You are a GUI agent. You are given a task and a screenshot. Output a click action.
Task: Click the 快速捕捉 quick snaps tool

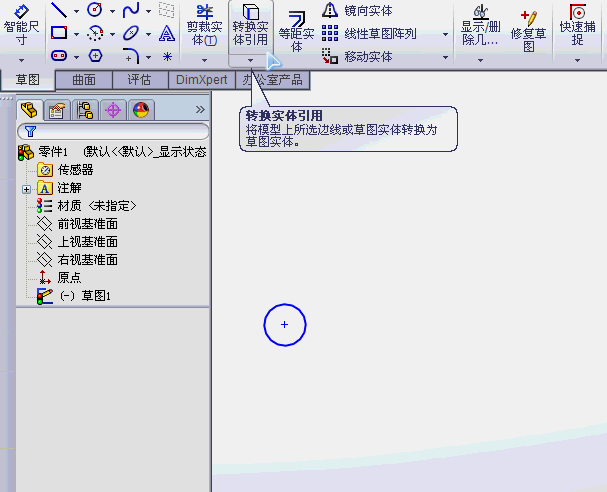577,25
